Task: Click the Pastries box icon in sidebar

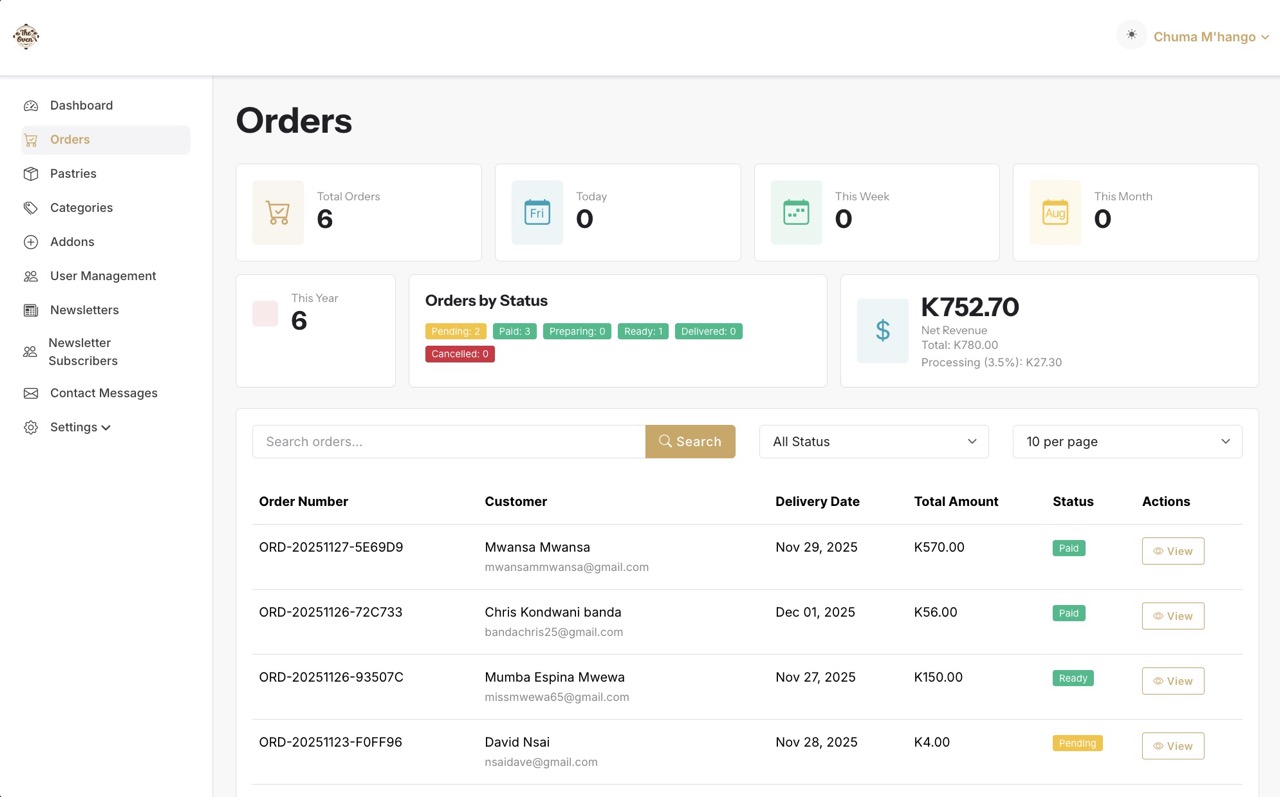Action: click(x=31, y=174)
